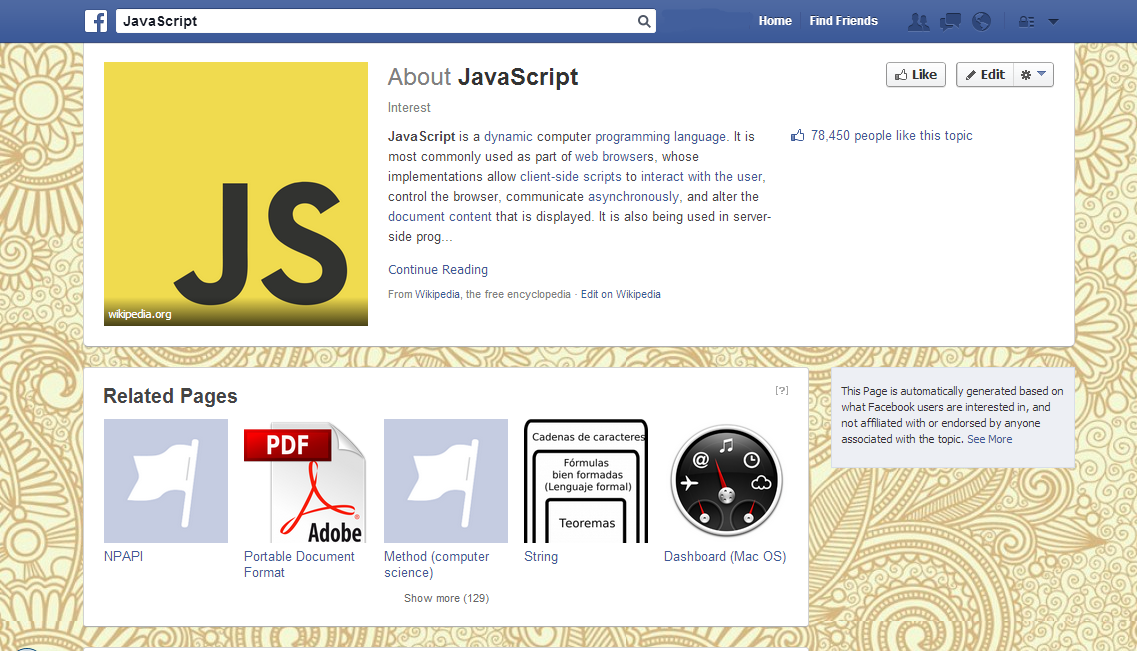Open the NPAPI page link
Viewport: 1137px width, 651px height.
(x=123, y=557)
